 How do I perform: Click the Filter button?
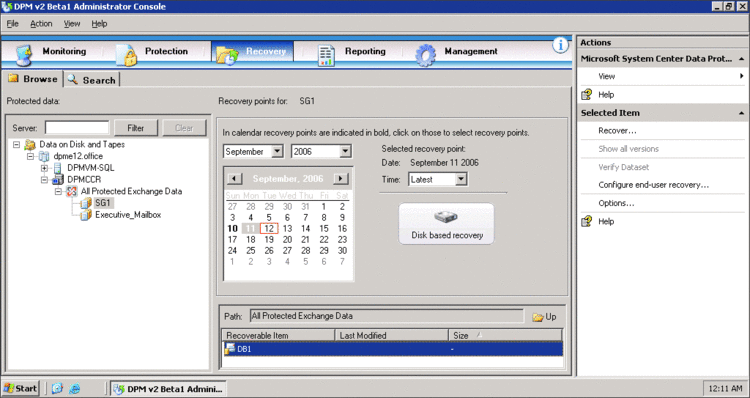pyautogui.click(x=136, y=128)
